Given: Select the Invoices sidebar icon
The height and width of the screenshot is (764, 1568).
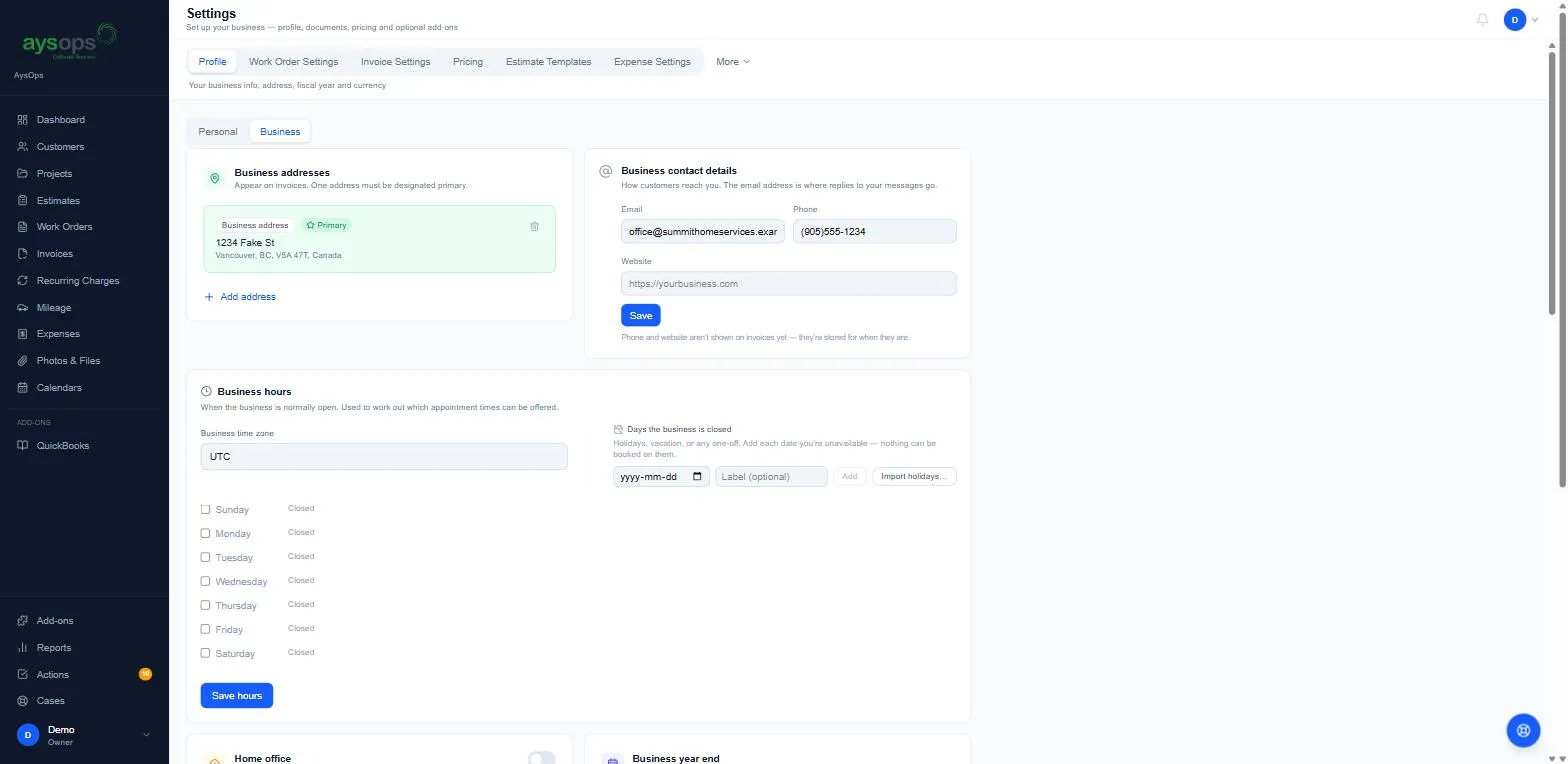Looking at the screenshot, I should pyautogui.click(x=23, y=254).
